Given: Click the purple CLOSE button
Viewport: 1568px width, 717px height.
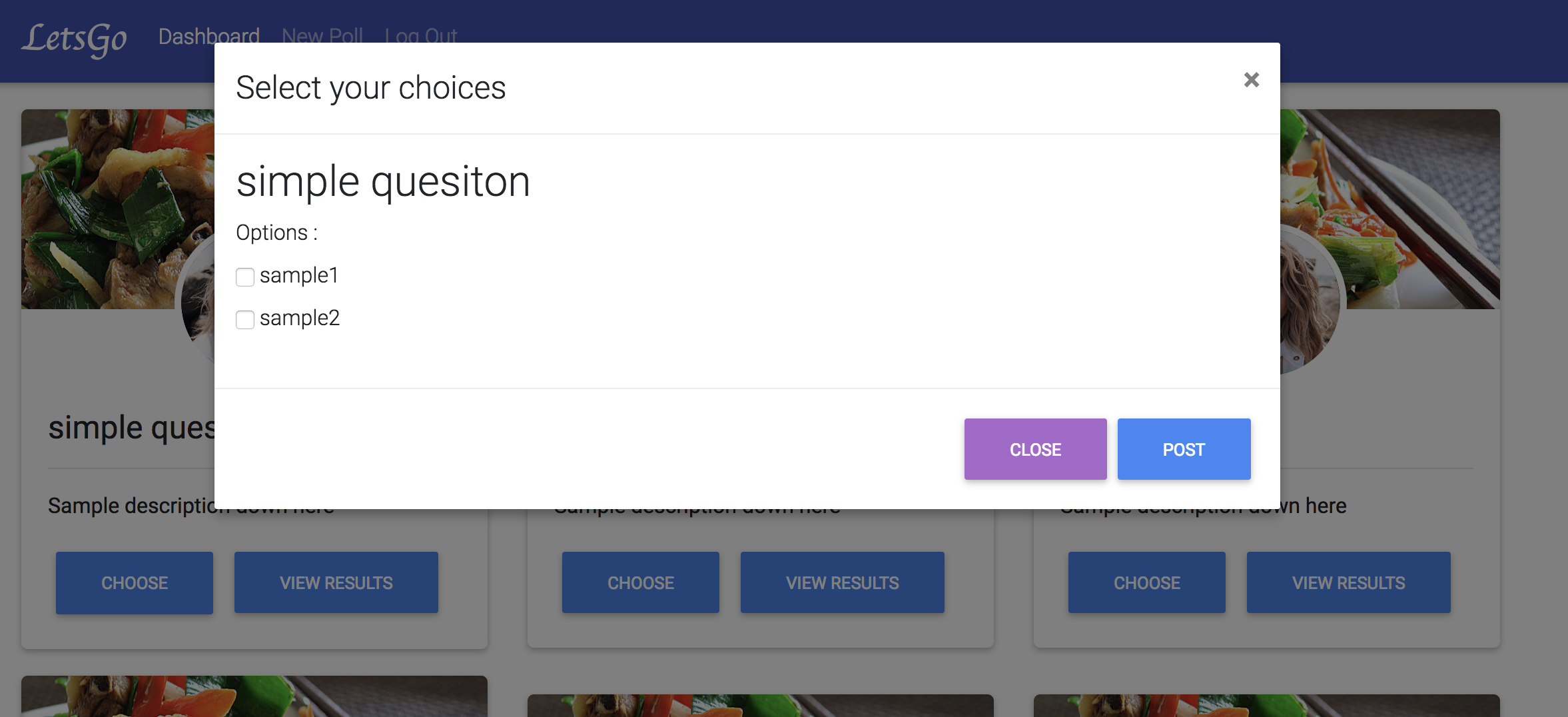Looking at the screenshot, I should [x=1035, y=449].
